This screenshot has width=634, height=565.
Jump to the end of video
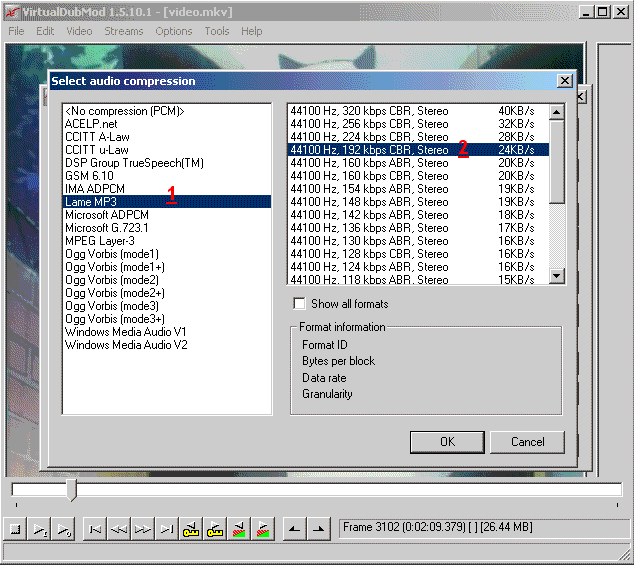167,529
